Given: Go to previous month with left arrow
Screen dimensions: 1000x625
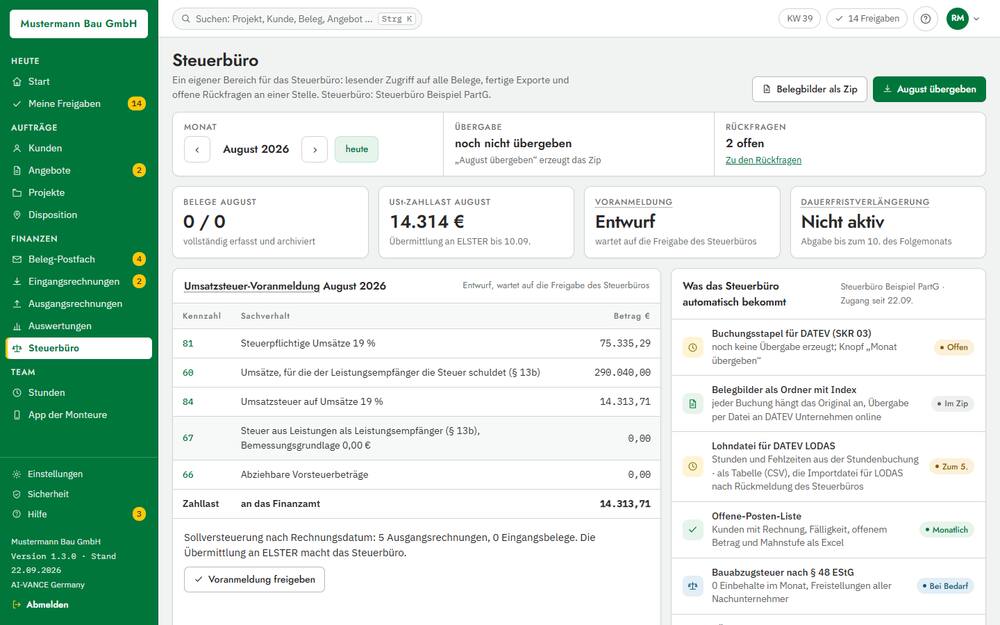Looking at the screenshot, I should tap(197, 149).
